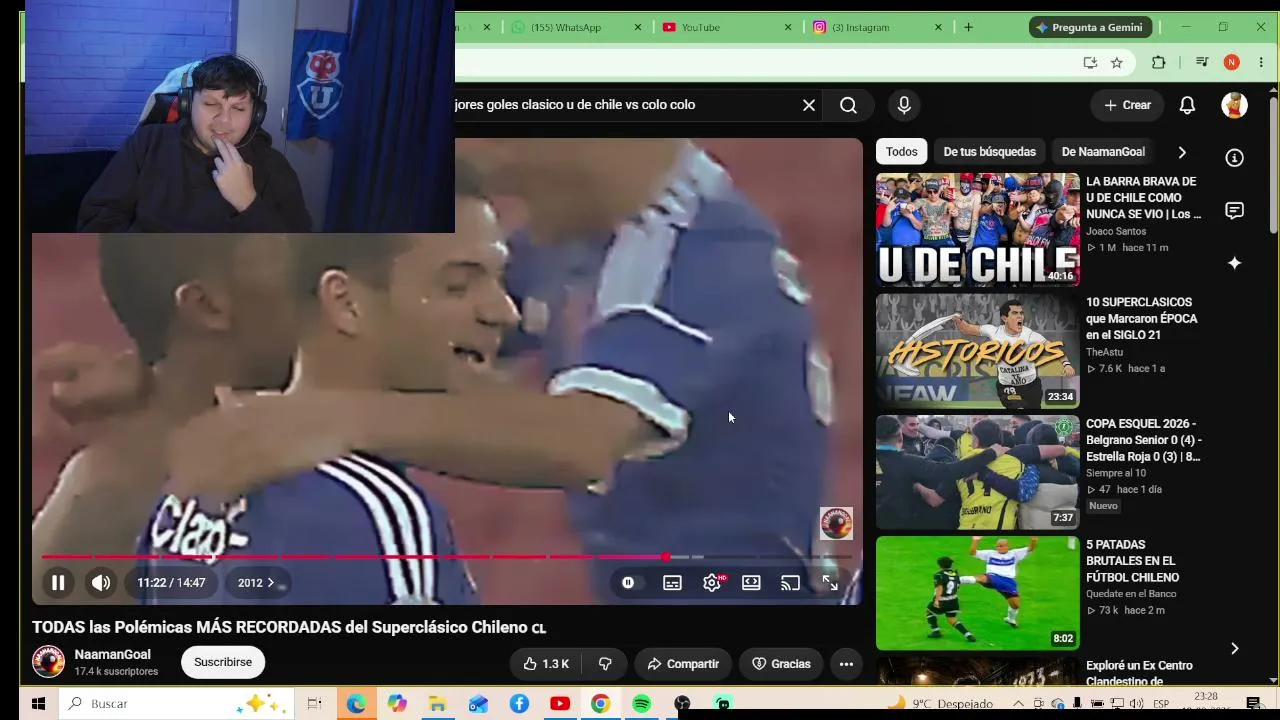
Task: Show more filter chips with arrow
Action: click(1182, 152)
